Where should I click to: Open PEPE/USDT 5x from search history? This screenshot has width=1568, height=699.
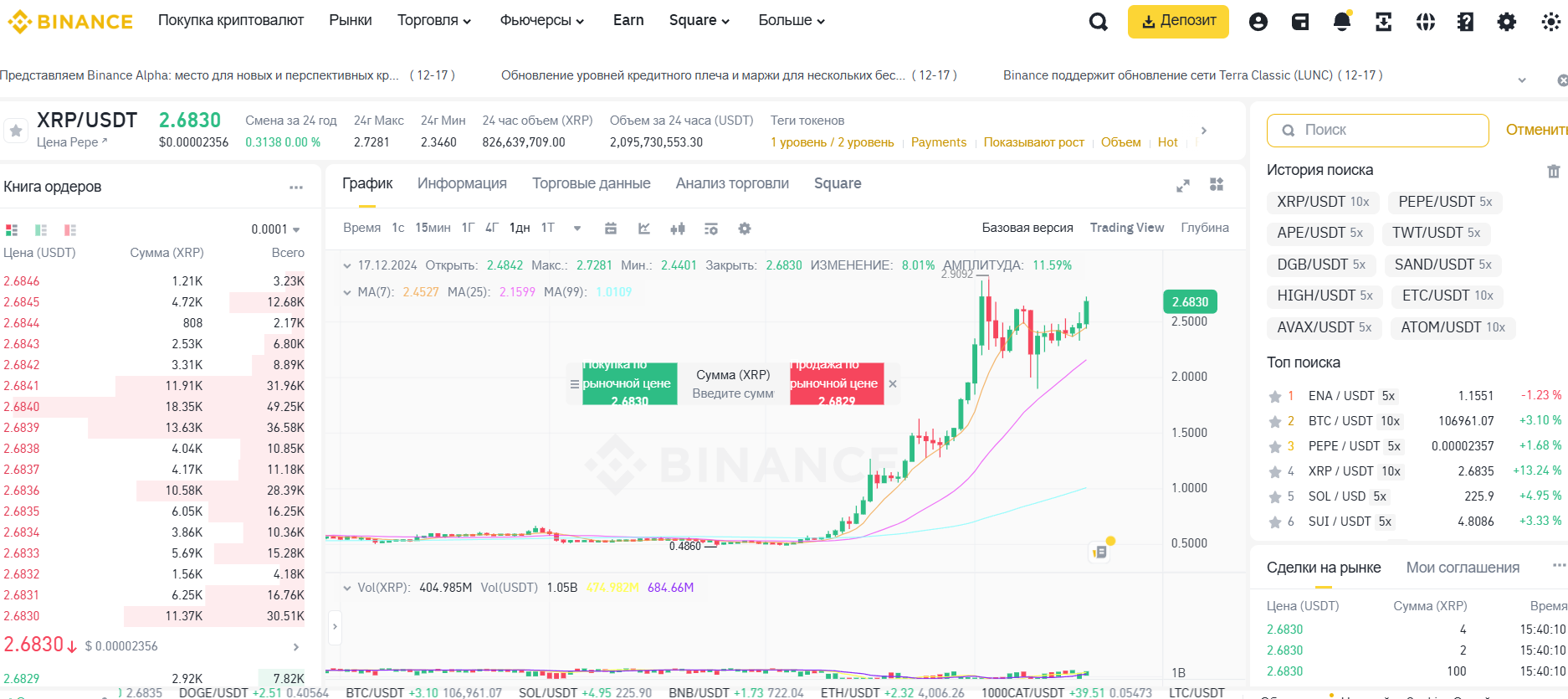click(1445, 202)
